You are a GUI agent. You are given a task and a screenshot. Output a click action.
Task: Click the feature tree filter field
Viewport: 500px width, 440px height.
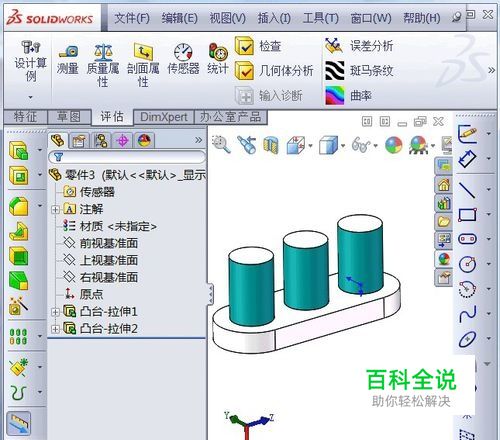point(127,157)
